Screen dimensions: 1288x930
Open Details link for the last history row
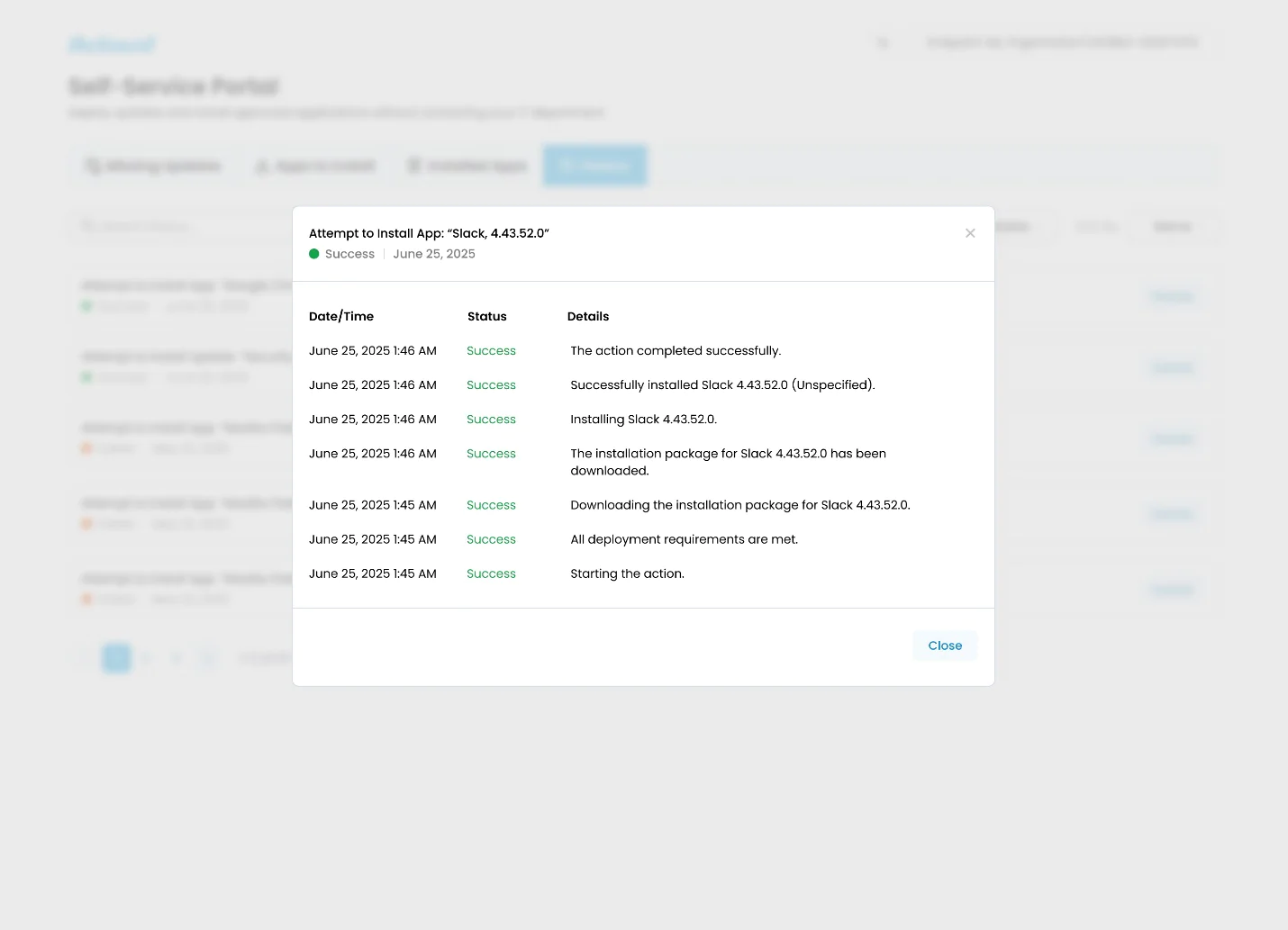1172,590
